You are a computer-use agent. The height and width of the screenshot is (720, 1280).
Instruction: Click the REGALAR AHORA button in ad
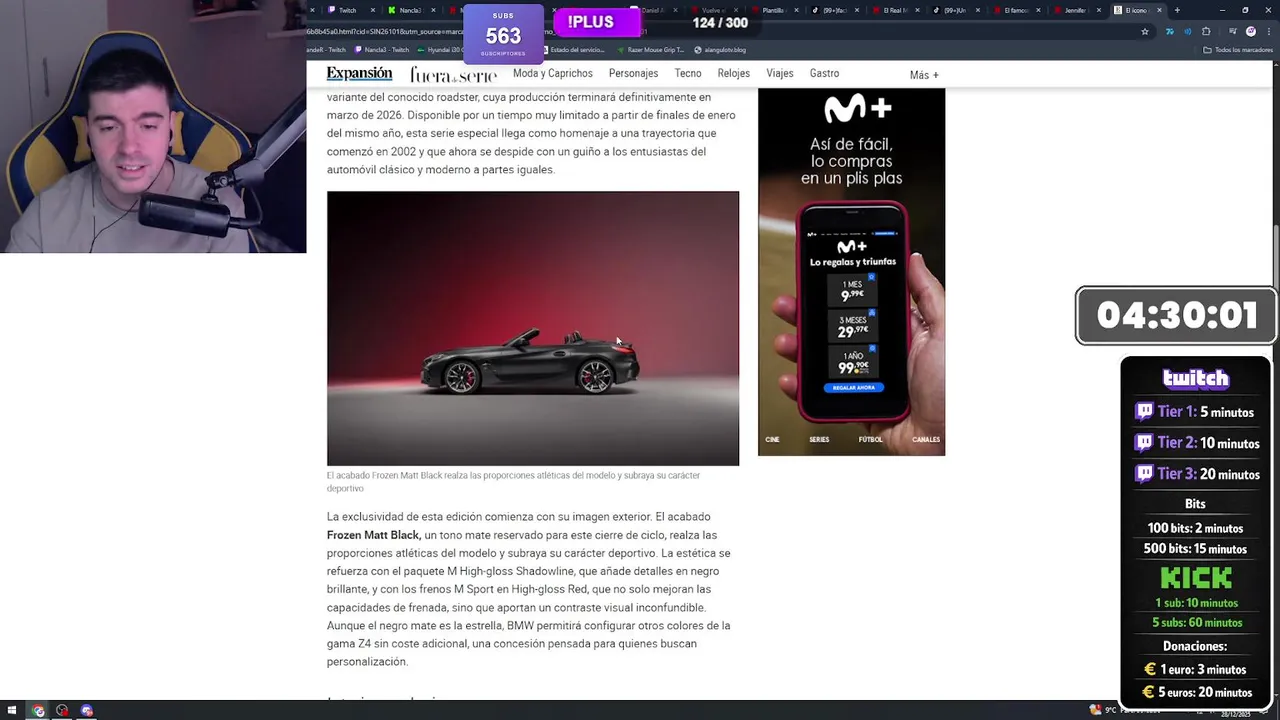click(853, 387)
